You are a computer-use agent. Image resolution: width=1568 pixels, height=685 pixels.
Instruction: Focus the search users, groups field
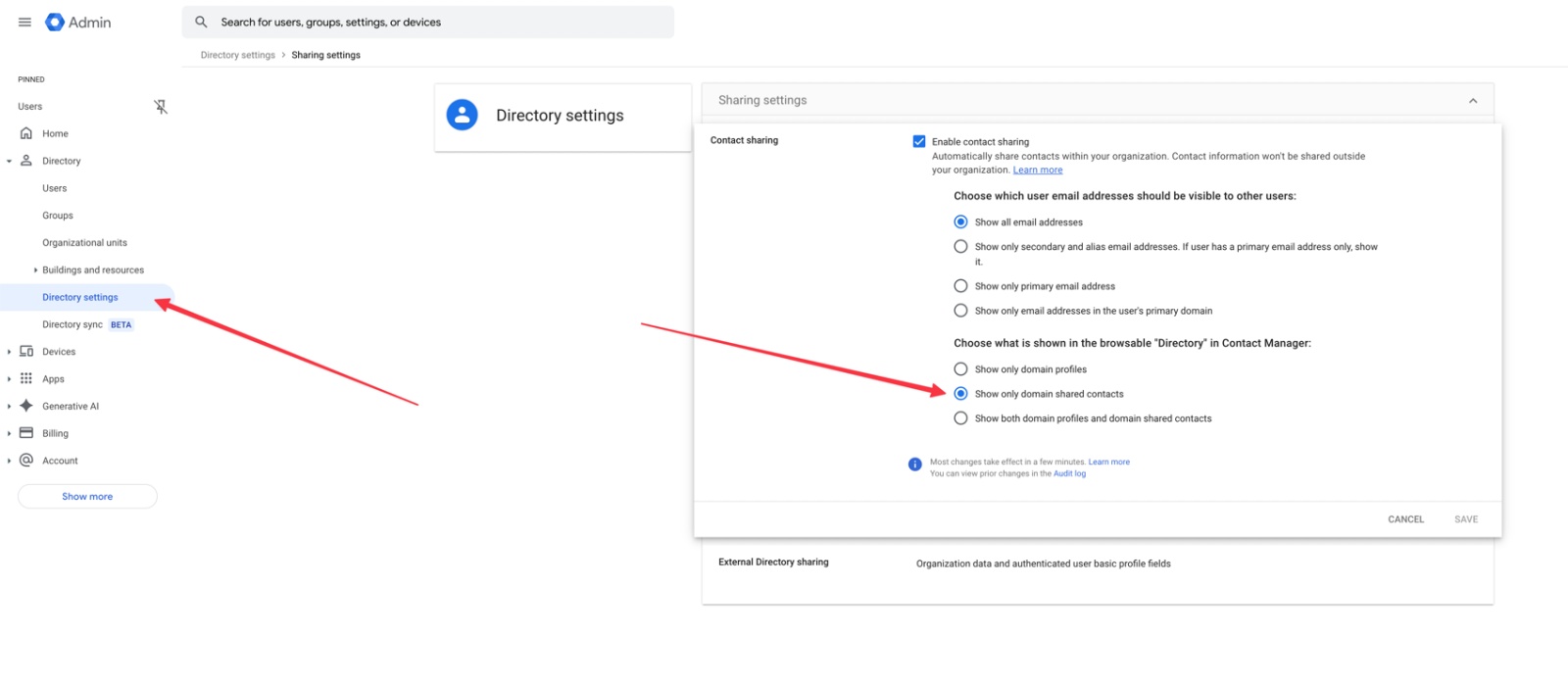point(428,22)
